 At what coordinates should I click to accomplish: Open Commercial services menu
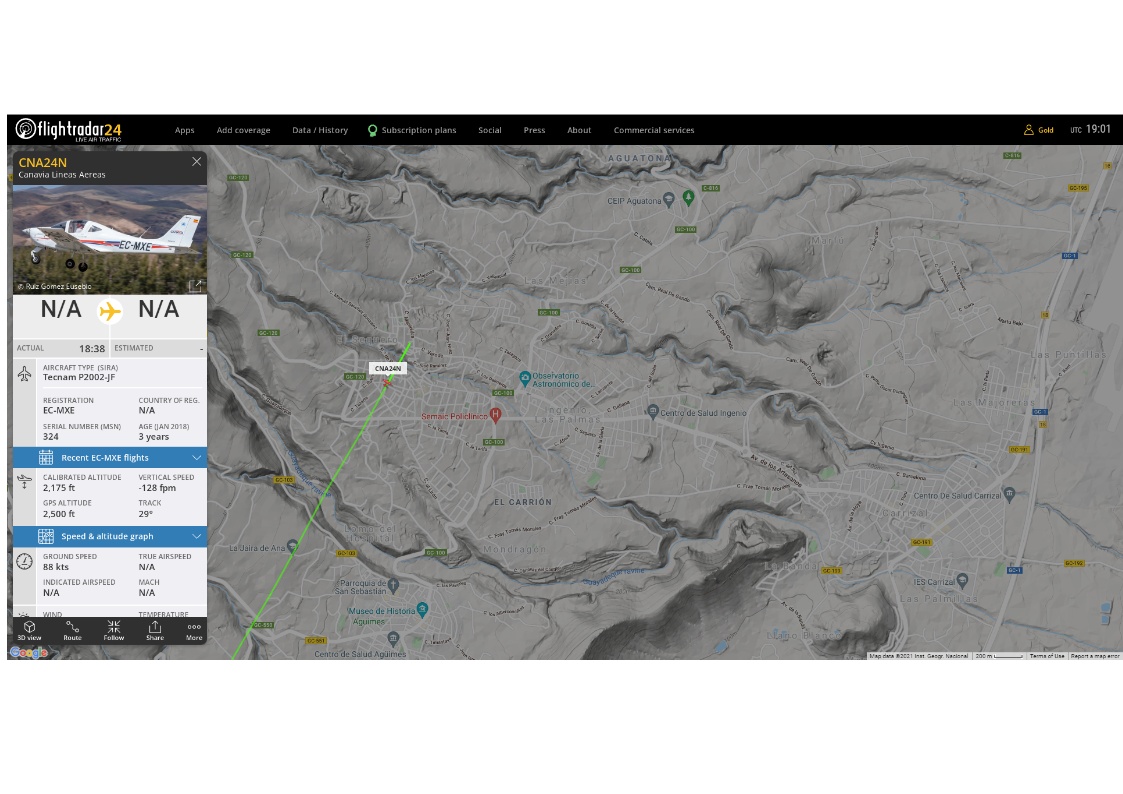coord(654,130)
